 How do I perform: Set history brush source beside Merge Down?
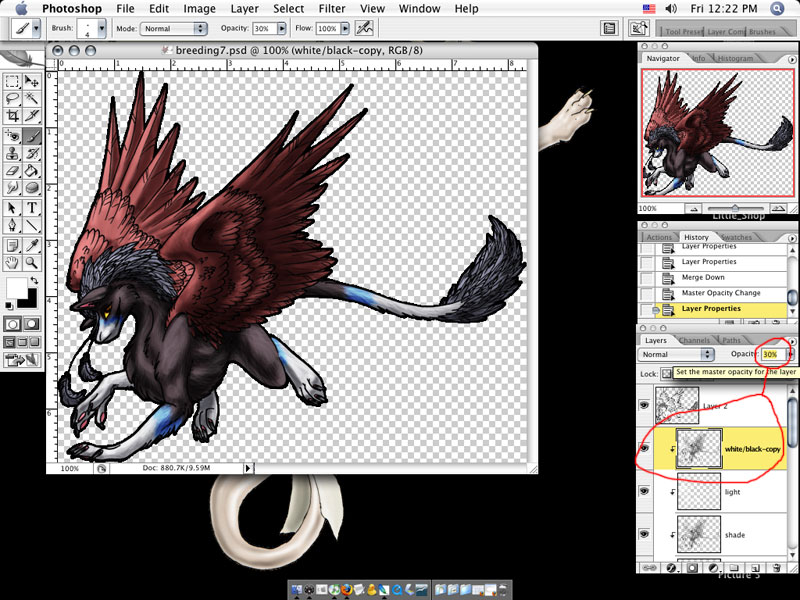[x=646, y=279]
